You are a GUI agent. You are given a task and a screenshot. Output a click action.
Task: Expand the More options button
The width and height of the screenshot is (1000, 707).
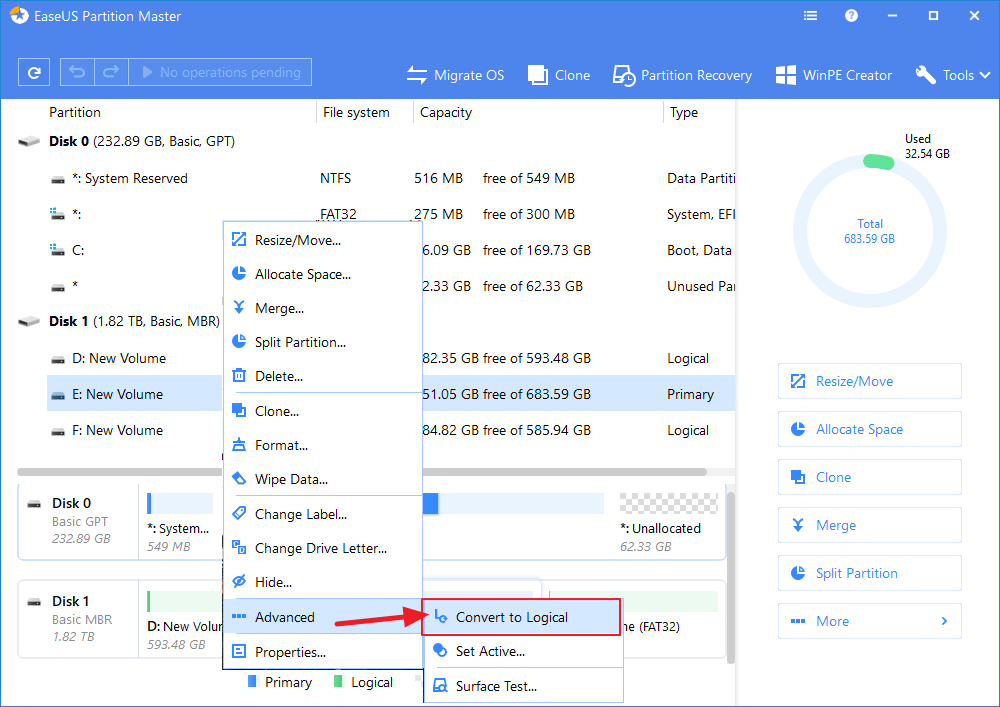click(x=870, y=621)
